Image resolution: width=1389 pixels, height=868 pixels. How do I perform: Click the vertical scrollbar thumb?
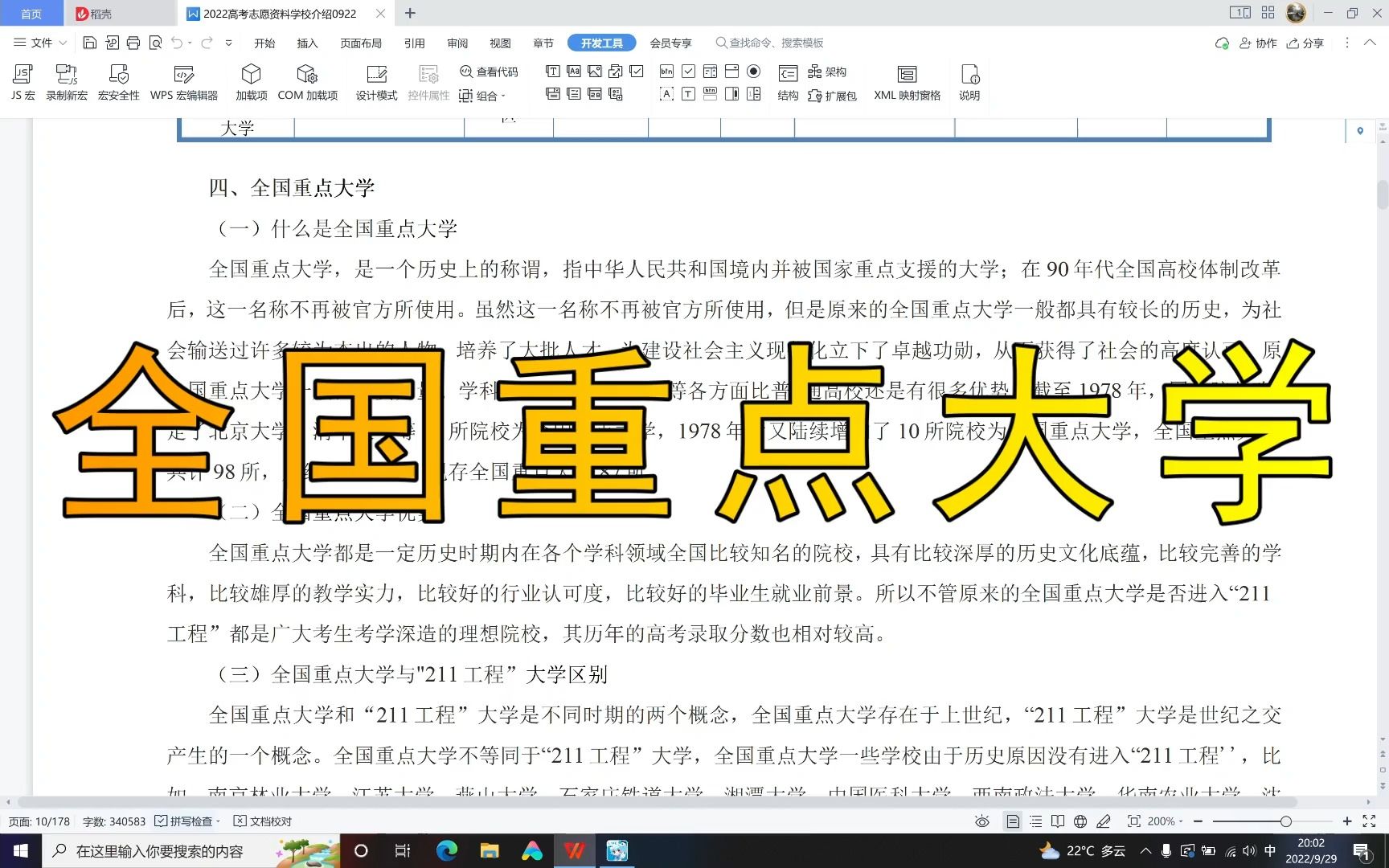point(1383,194)
